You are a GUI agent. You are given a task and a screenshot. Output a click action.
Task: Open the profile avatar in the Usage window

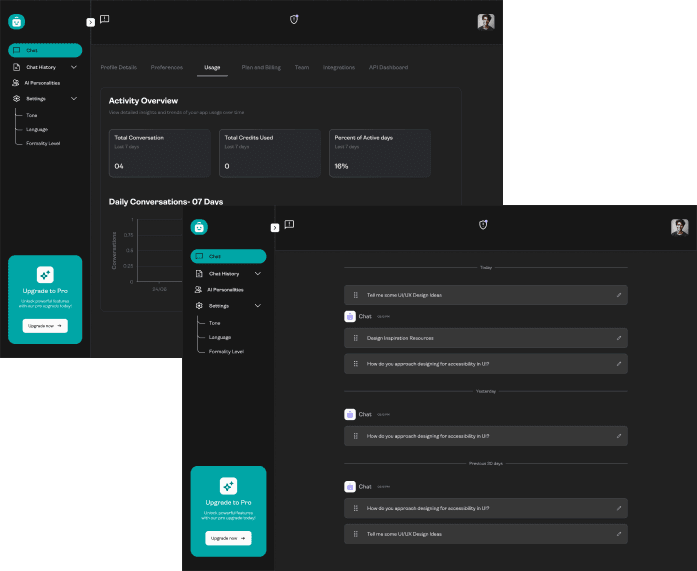[x=486, y=22]
